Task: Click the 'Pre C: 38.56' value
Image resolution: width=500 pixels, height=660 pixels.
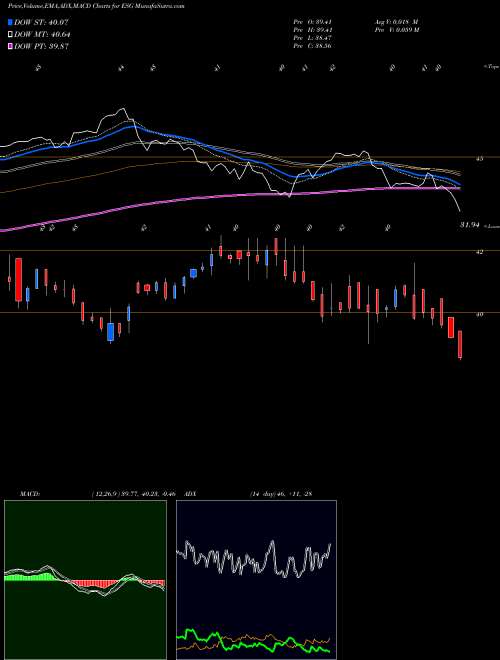Action: point(313,46)
